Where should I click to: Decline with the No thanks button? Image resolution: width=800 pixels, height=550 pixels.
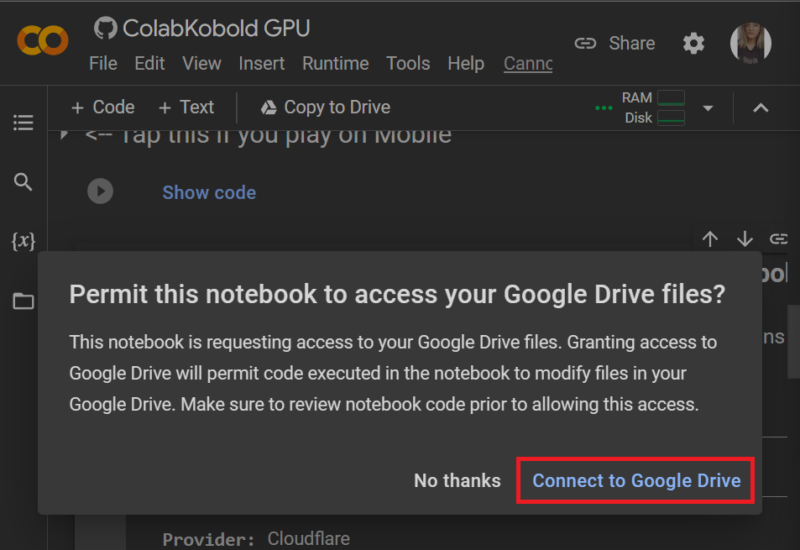pyautogui.click(x=457, y=481)
